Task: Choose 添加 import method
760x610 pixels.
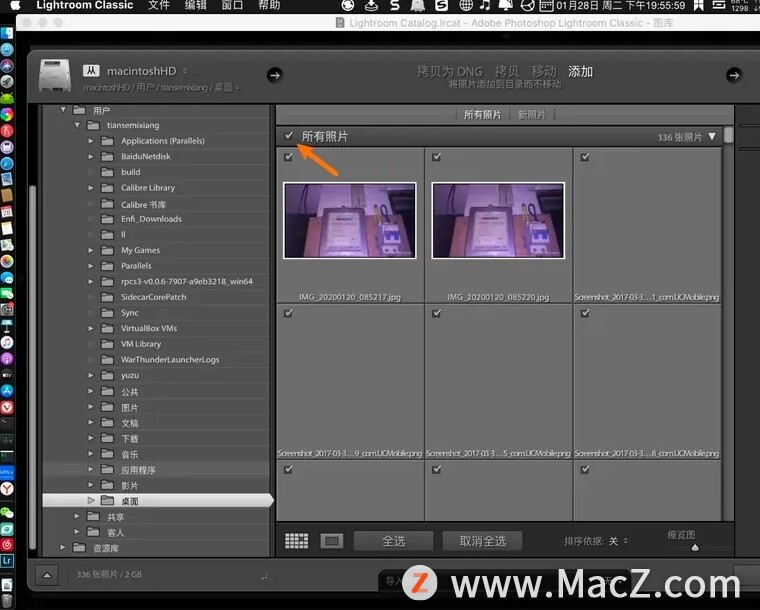Action: pyautogui.click(x=581, y=72)
